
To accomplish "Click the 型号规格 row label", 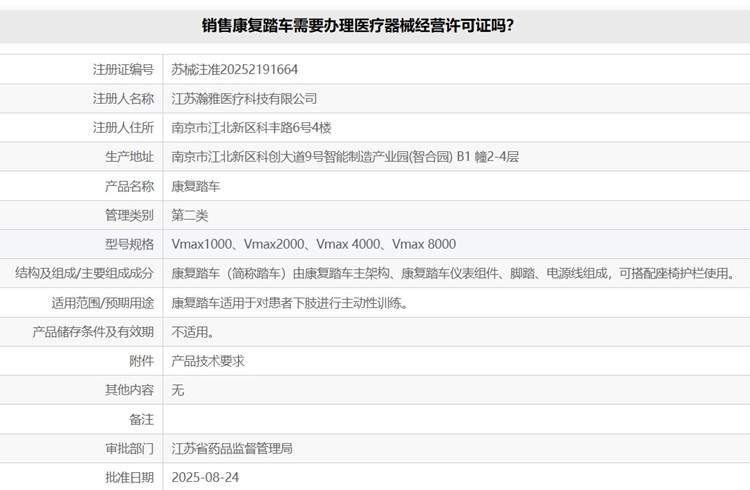I will 129,244.
